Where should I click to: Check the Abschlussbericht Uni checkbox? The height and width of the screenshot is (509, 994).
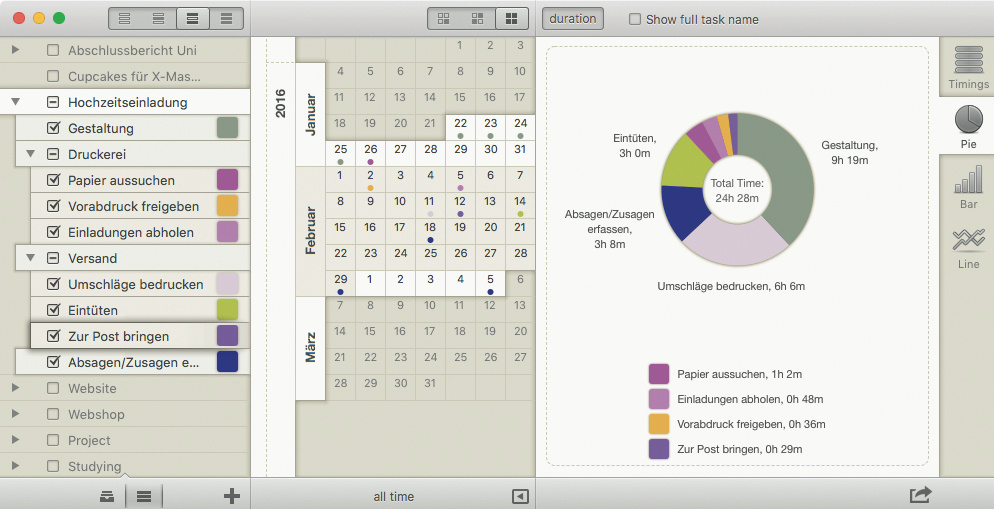coord(53,50)
